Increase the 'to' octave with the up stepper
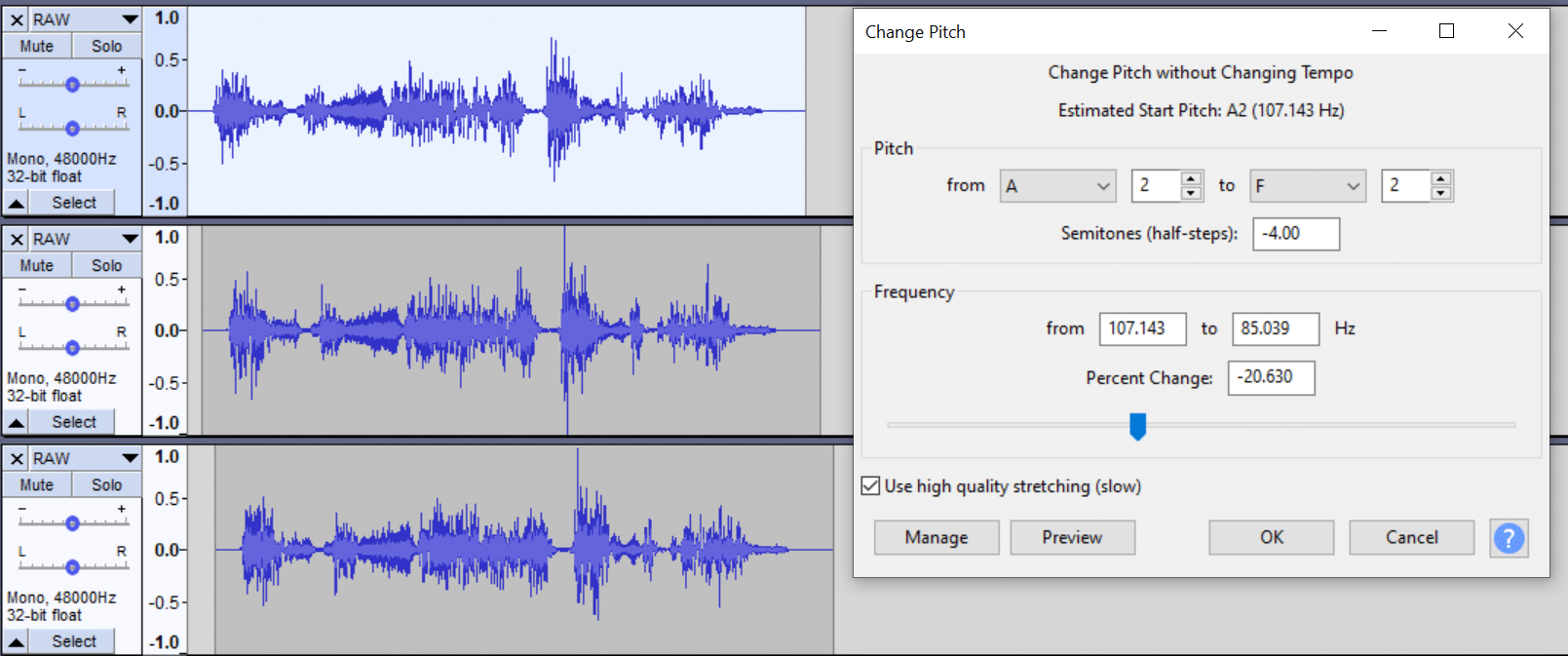This screenshot has height=656, width=1568. click(x=1443, y=179)
